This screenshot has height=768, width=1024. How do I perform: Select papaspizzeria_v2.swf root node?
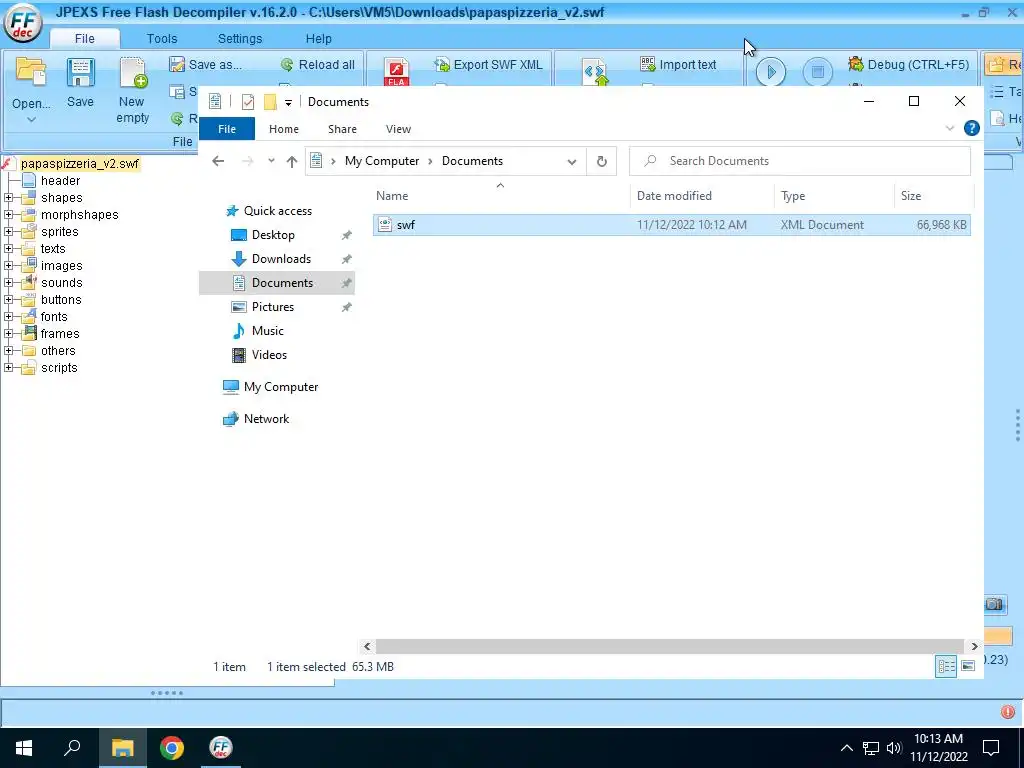point(79,163)
